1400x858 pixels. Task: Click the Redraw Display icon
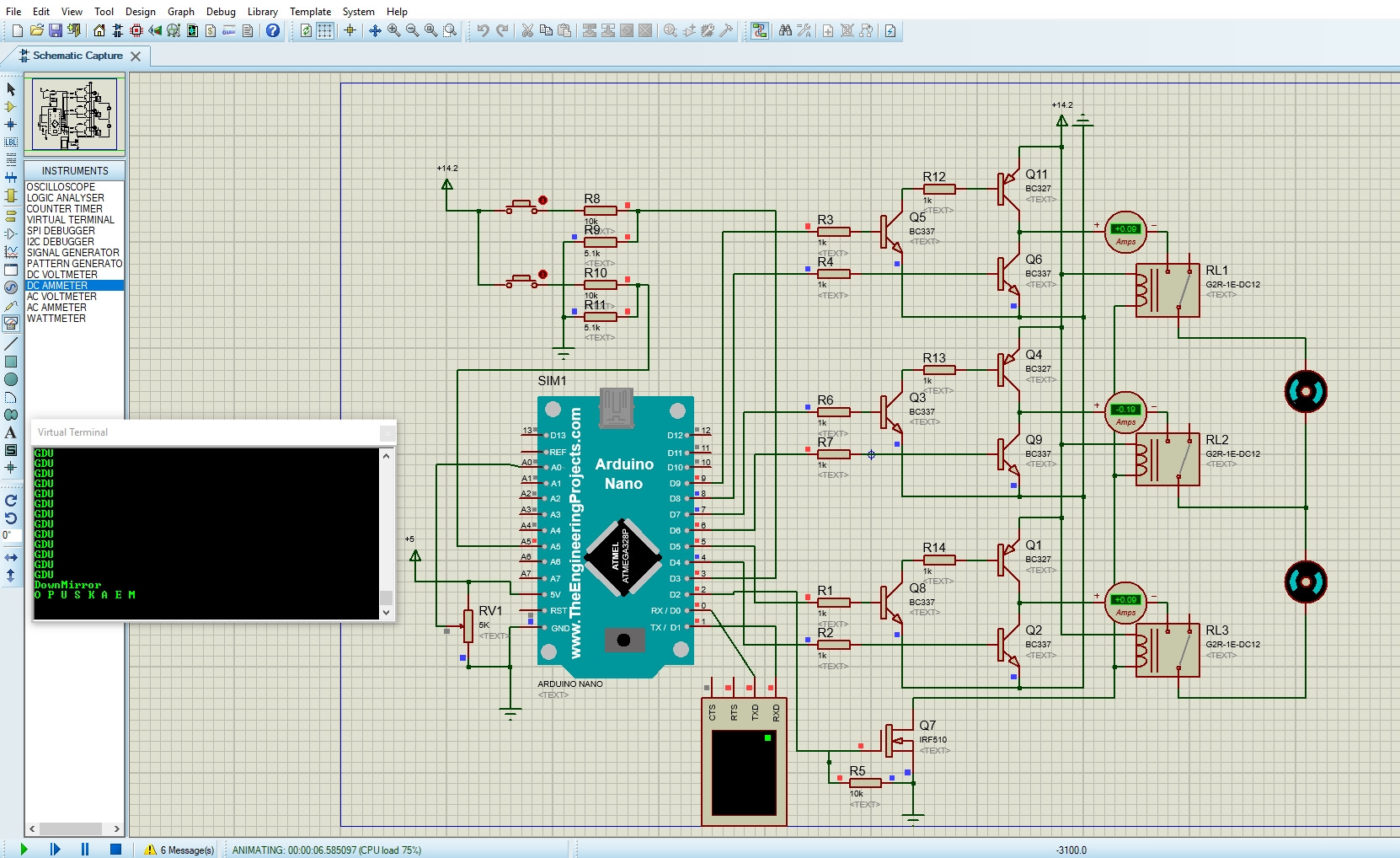pos(307,30)
